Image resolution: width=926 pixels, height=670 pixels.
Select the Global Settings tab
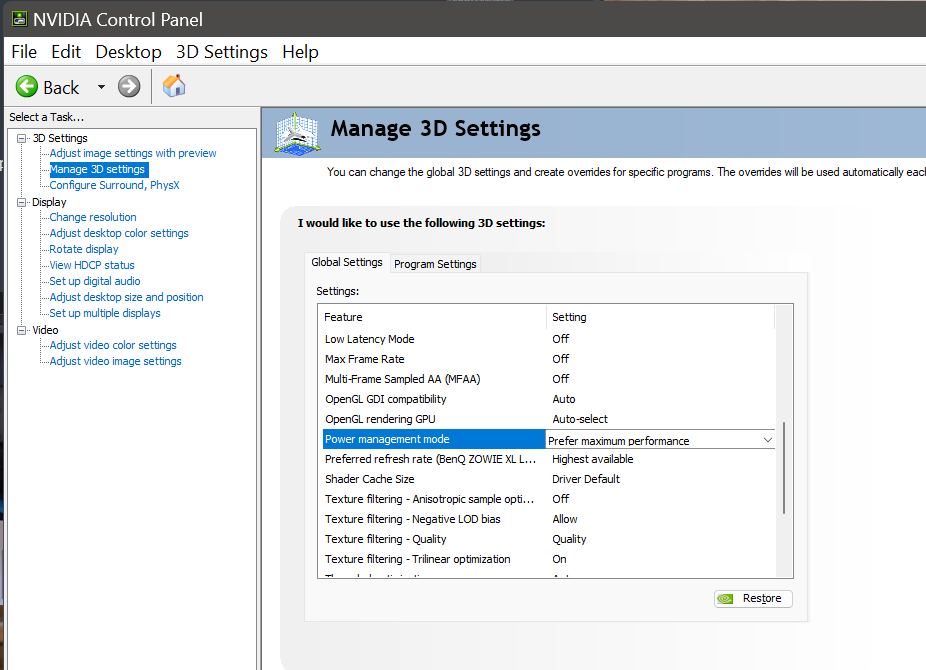[x=347, y=262]
